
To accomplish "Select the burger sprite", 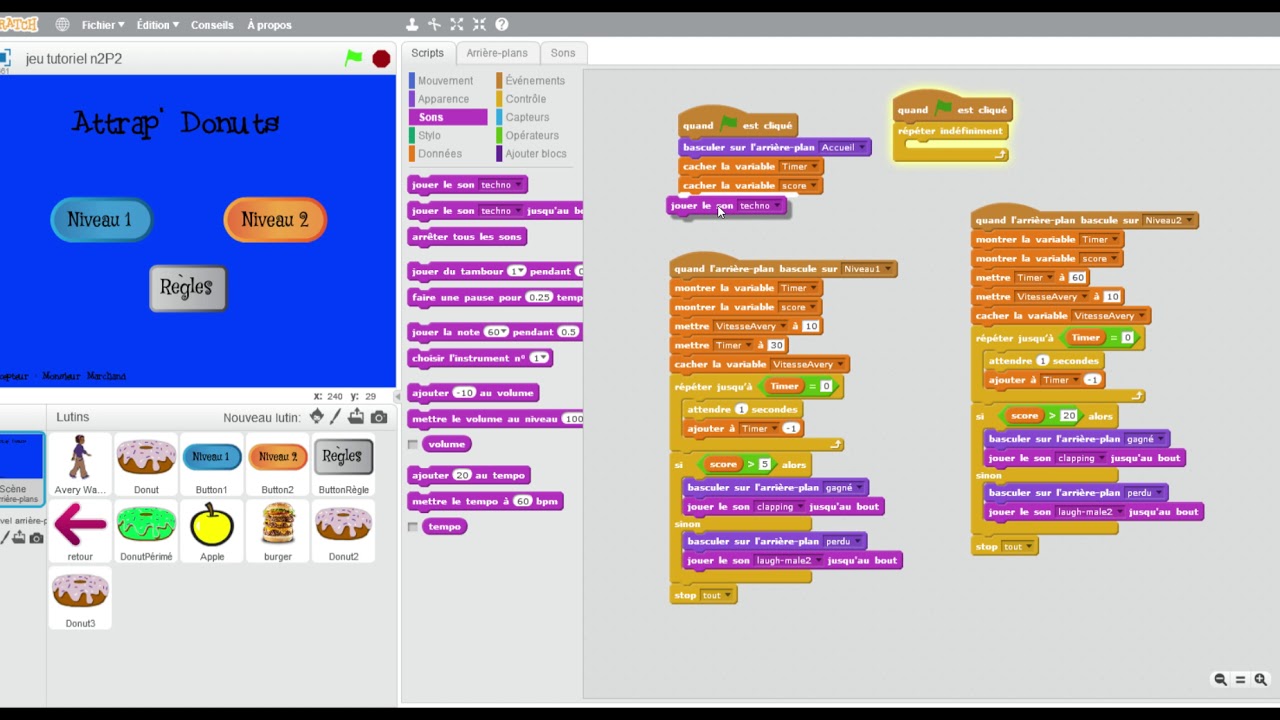I will pyautogui.click(x=278, y=531).
